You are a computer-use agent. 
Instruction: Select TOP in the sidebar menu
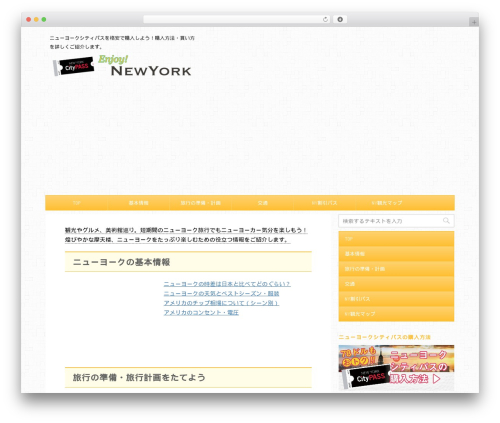click(x=396, y=239)
